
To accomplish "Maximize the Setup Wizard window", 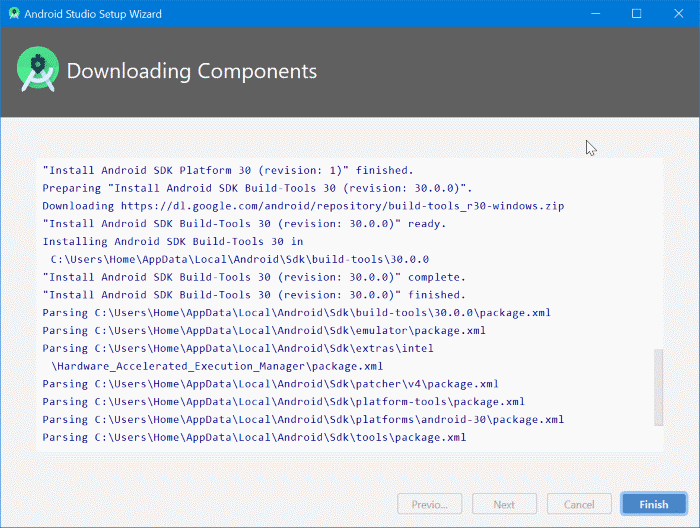I will coord(637,13).
